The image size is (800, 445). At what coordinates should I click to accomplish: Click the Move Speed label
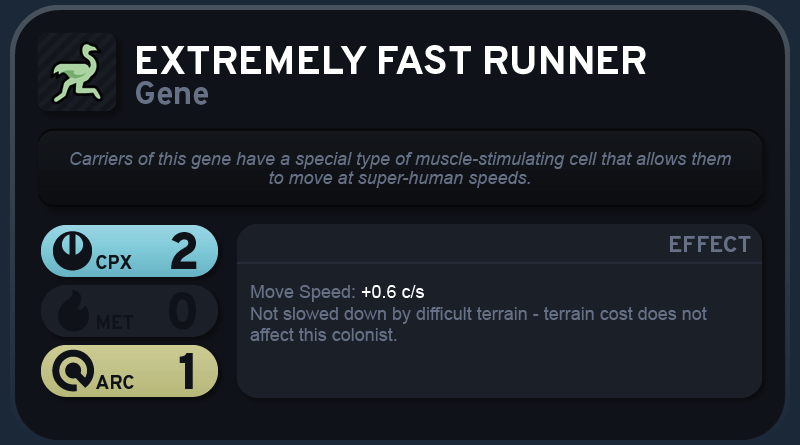tap(303, 292)
